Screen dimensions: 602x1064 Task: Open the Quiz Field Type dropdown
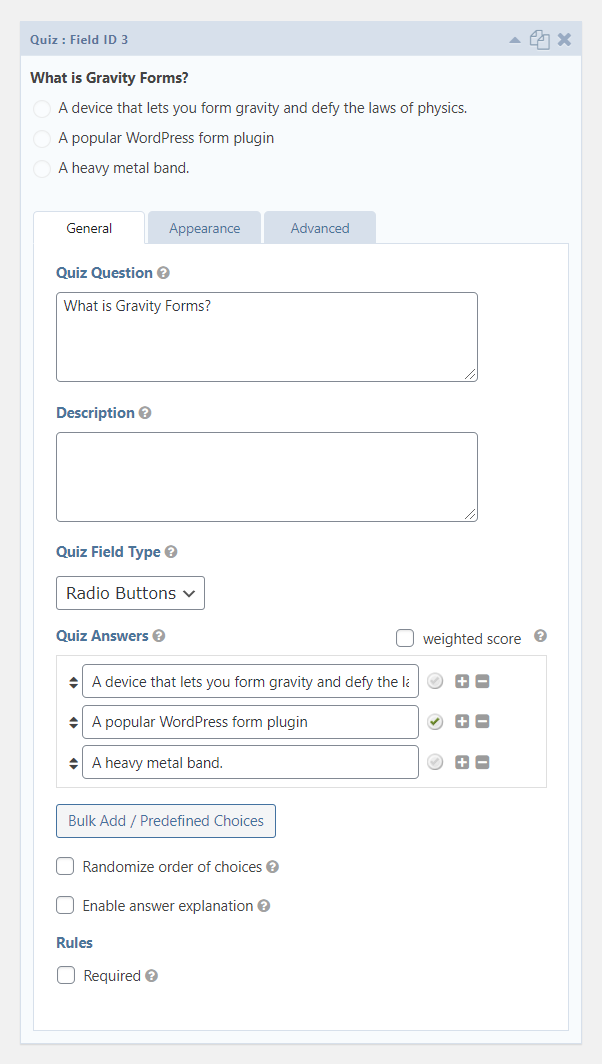click(x=130, y=593)
